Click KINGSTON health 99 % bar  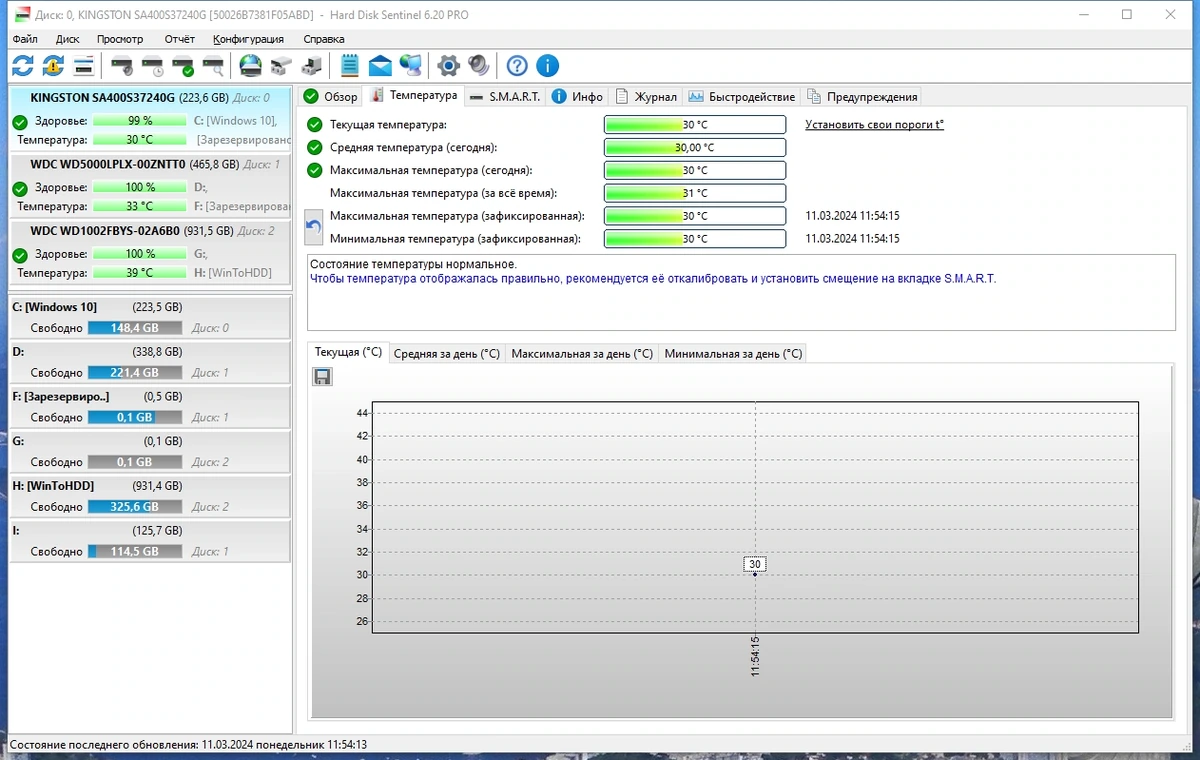coord(140,121)
